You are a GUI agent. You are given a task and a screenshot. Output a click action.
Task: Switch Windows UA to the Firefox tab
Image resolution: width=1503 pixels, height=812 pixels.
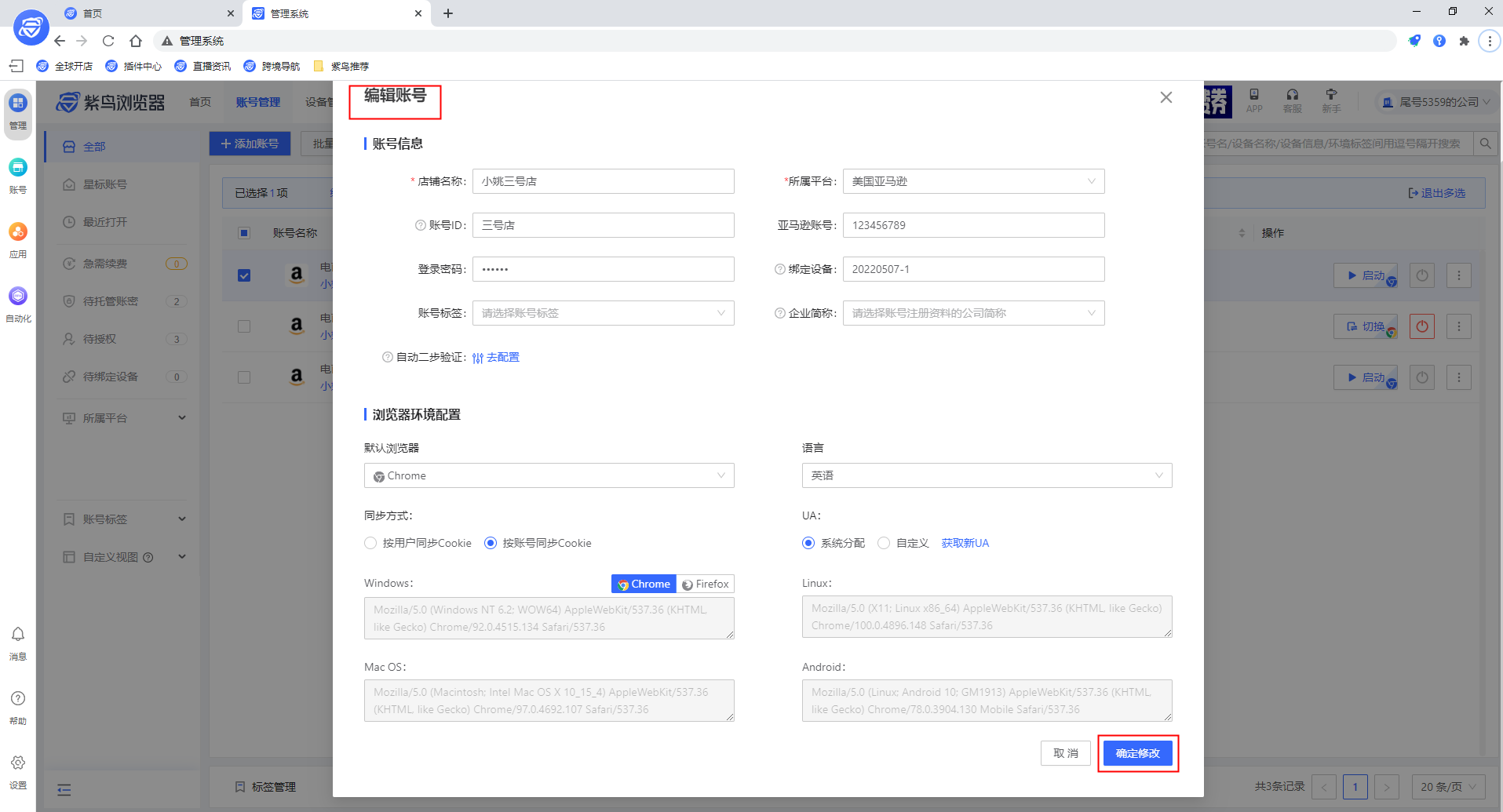[x=705, y=584]
